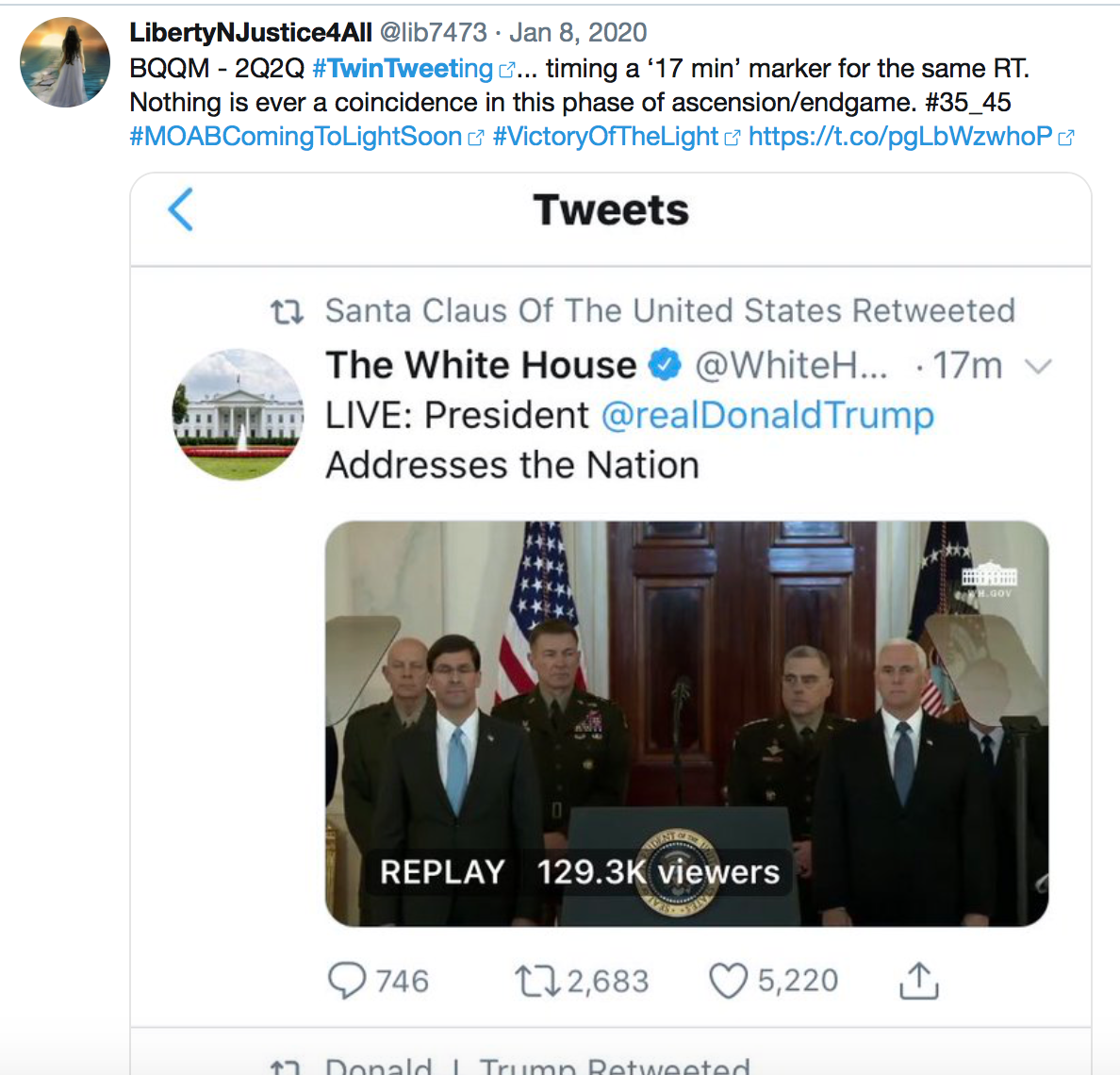1120x1075 pixels.
Task: Click the share upload icon
Action: pyautogui.click(x=918, y=981)
